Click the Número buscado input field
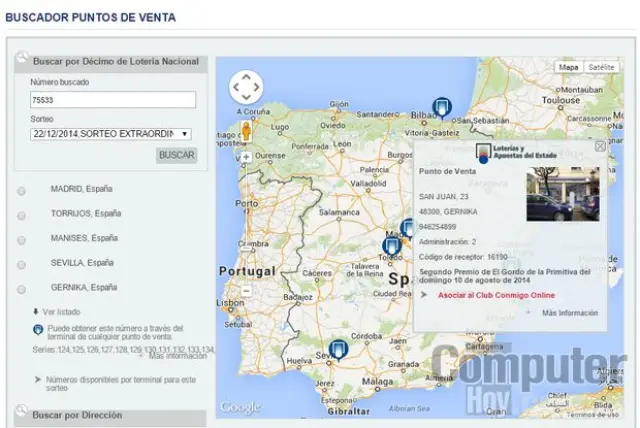This screenshot has height=428, width=640. 112,99
